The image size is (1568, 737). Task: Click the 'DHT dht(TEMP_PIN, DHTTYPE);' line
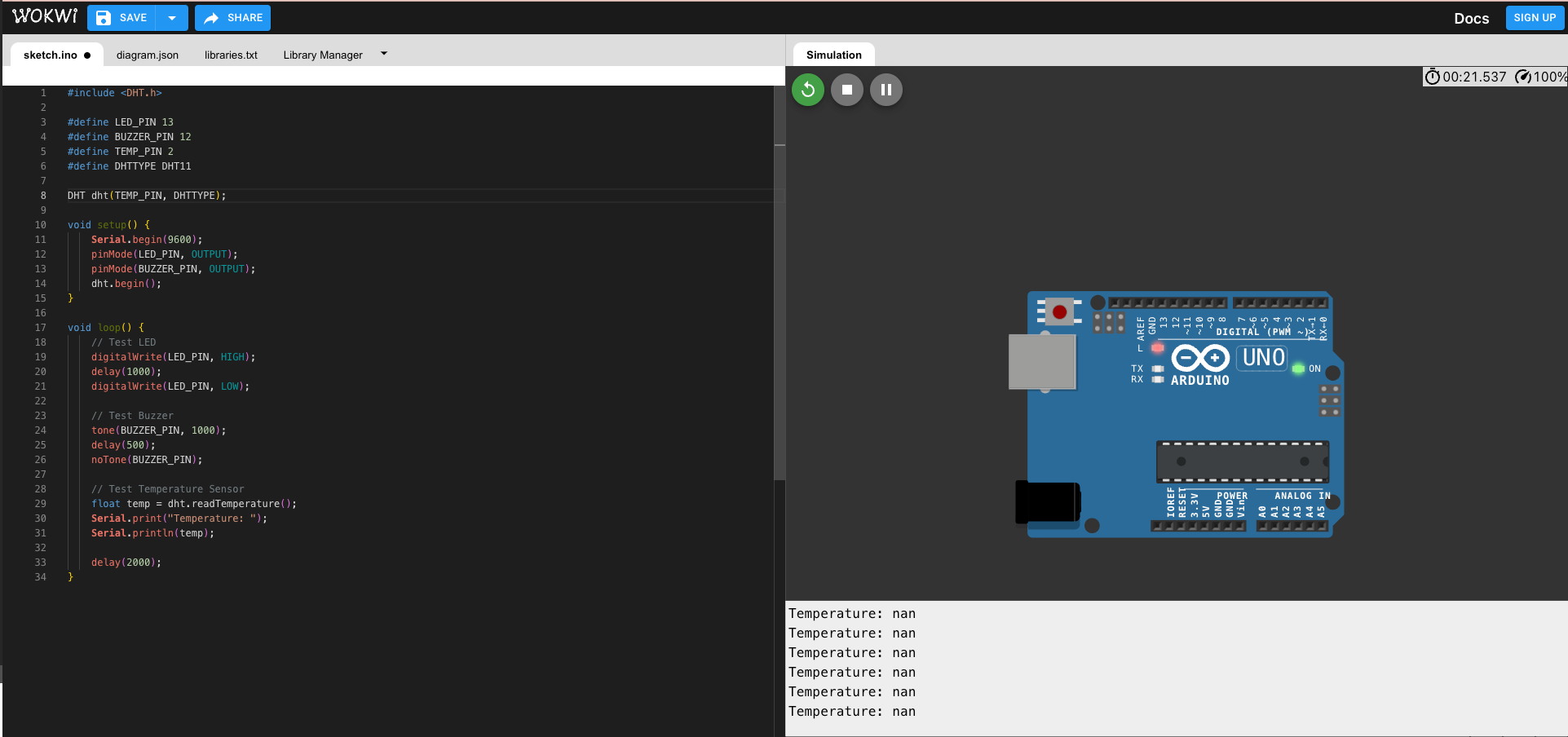tap(147, 196)
